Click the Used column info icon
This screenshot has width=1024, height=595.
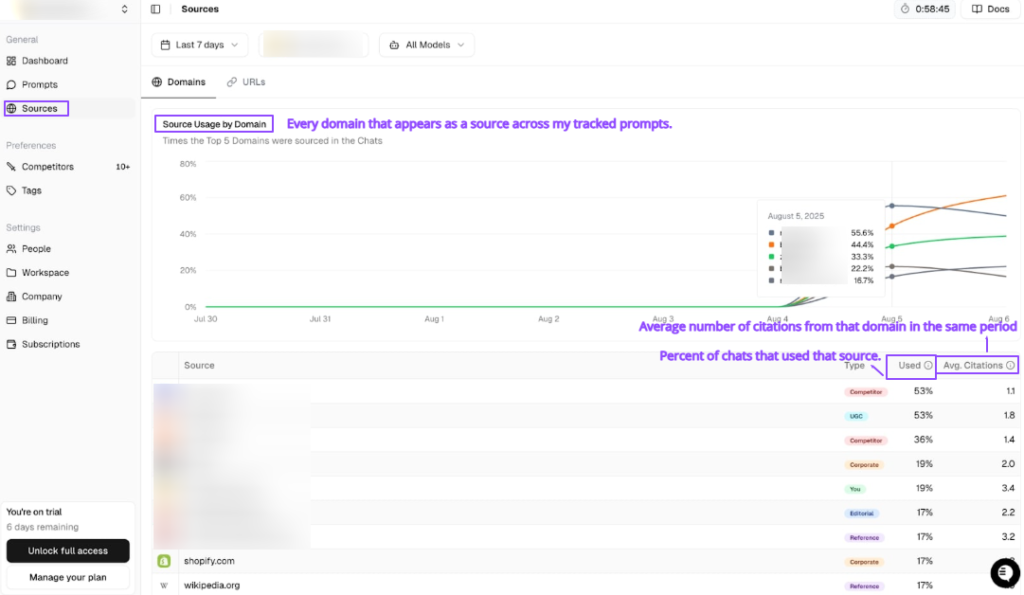click(x=928, y=366)
